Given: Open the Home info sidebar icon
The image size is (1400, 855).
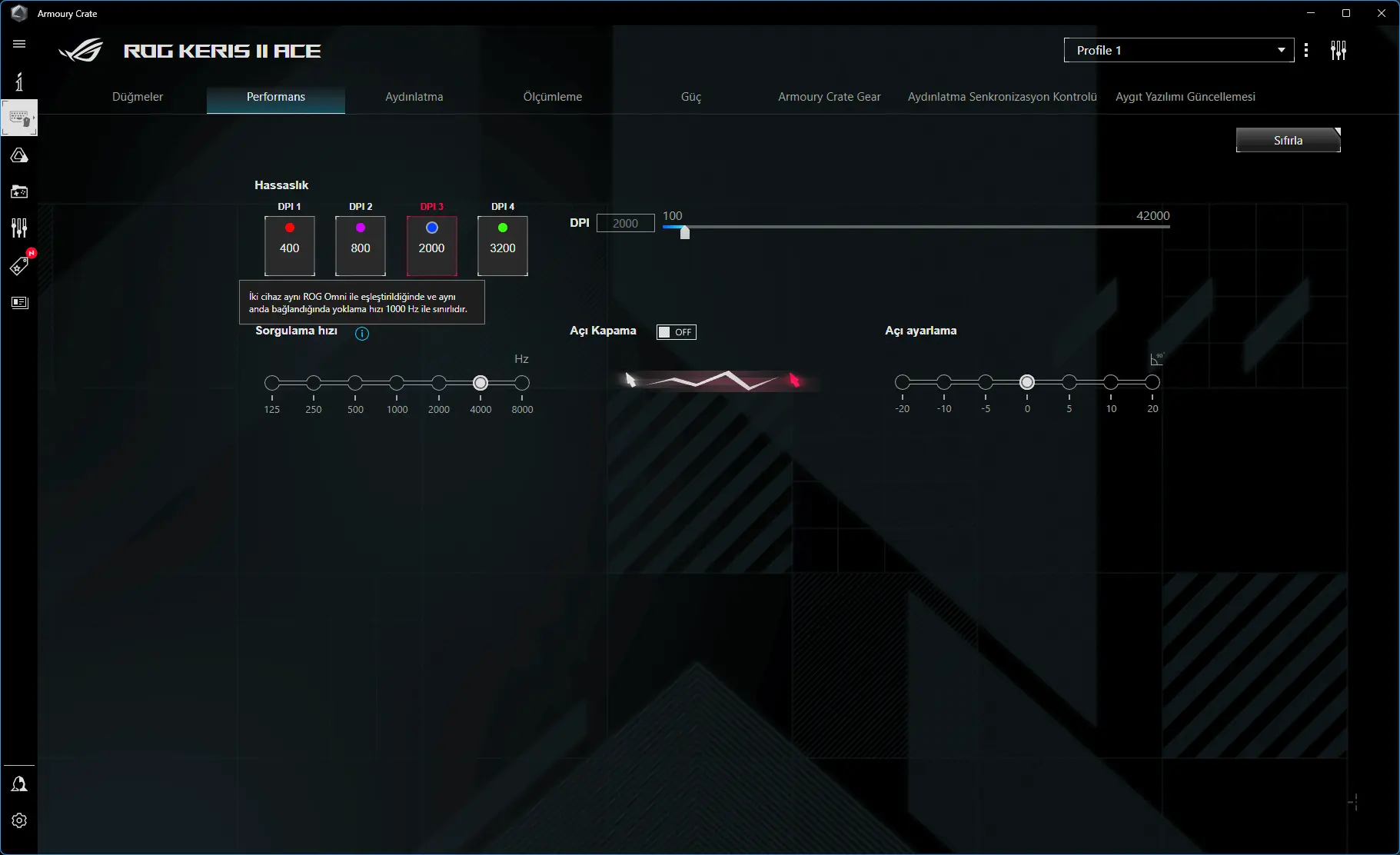Looking at the screenshot, I should pyautogui.click(x=19, y=82).
